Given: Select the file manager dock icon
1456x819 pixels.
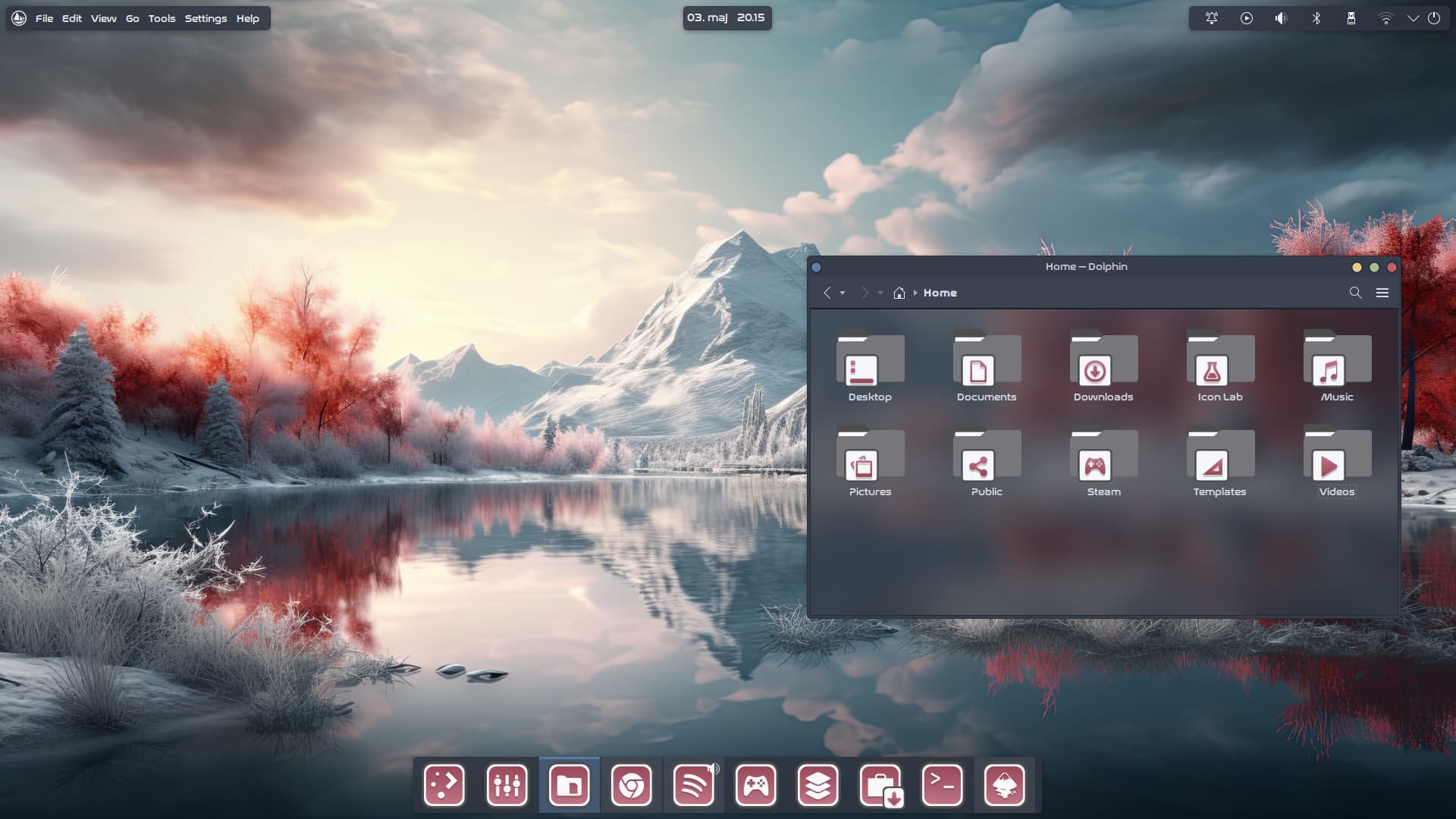Looking at the screenshot, I should pos(569,785).
